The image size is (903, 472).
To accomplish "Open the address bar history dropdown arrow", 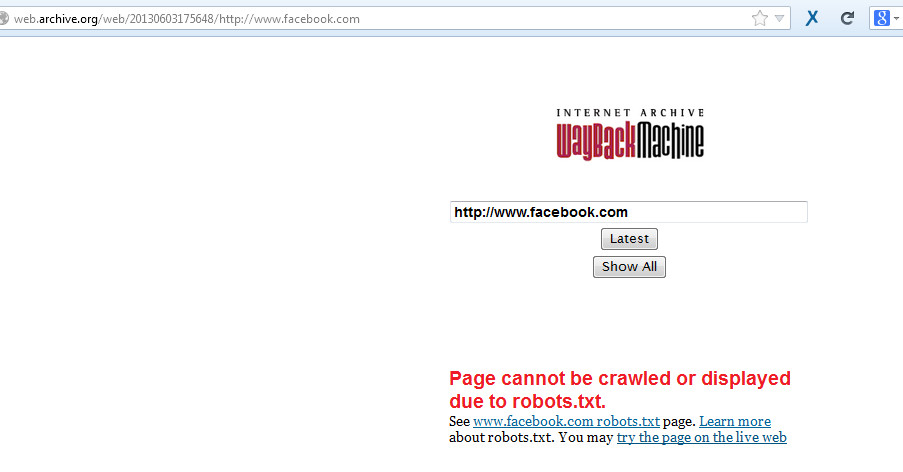I will 779,19.
